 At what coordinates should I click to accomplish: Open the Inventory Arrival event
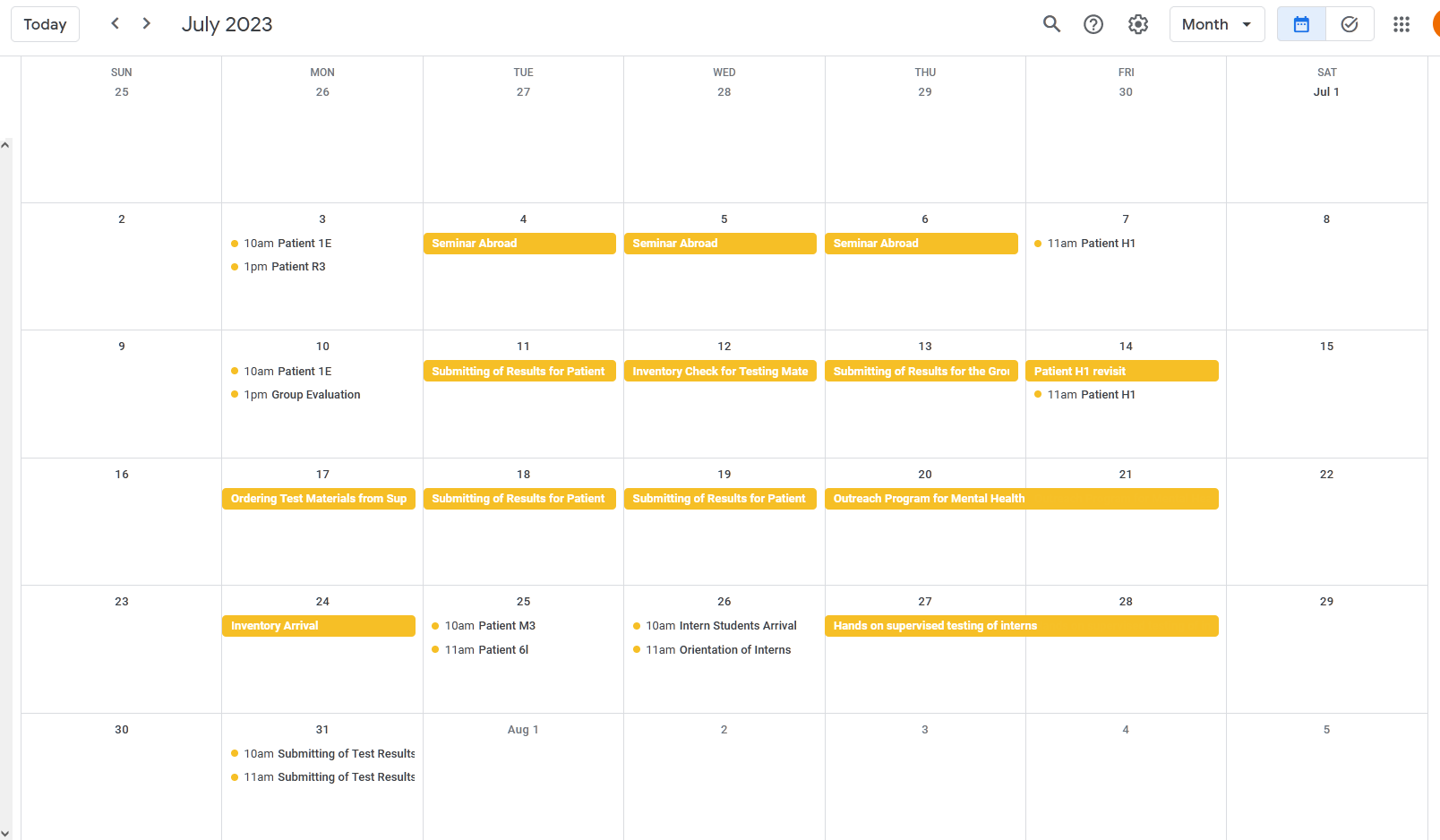pyautogui.click(x=318, y=626)
